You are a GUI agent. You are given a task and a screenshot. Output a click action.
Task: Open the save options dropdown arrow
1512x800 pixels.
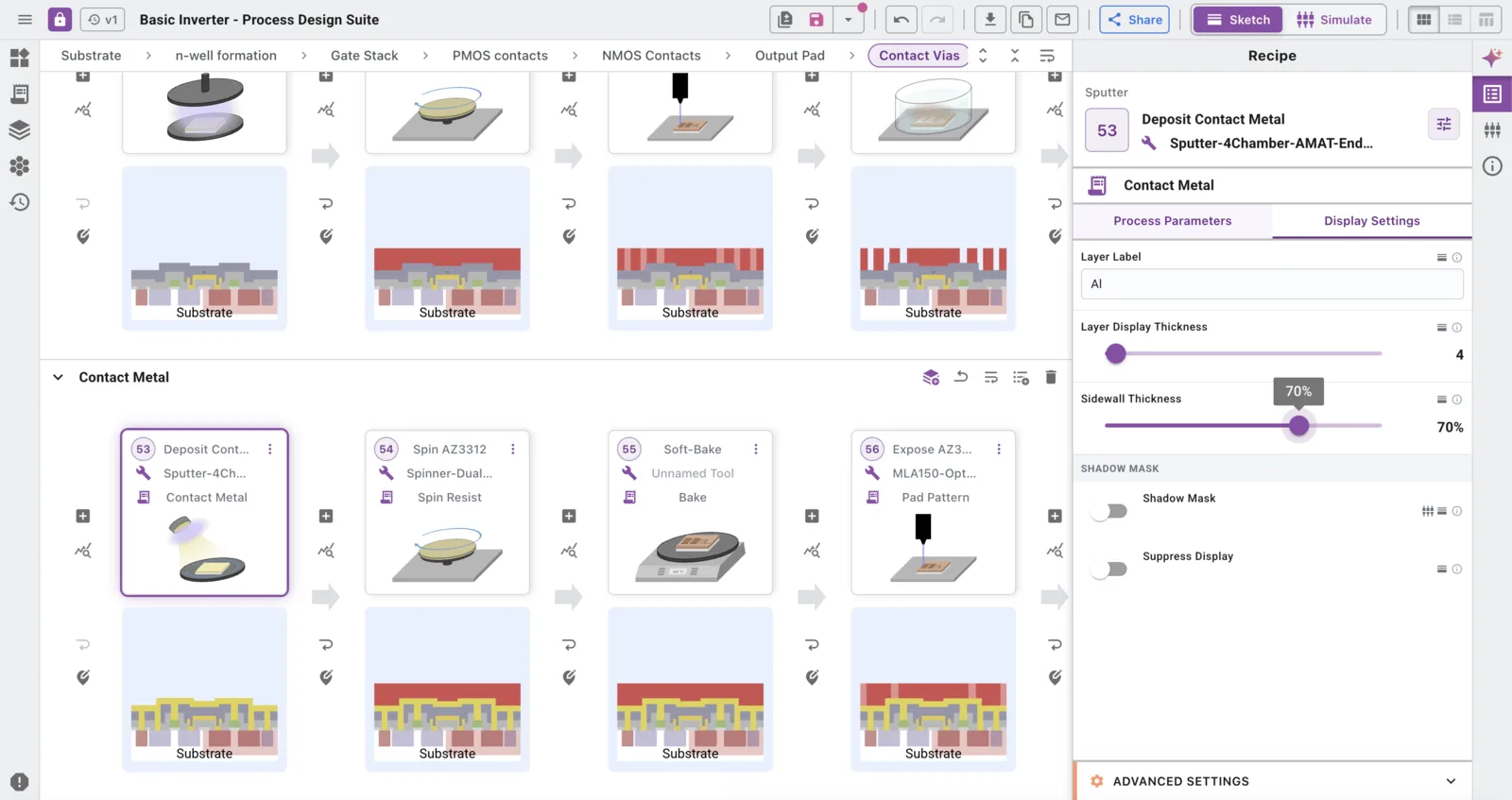pos(849,20)
